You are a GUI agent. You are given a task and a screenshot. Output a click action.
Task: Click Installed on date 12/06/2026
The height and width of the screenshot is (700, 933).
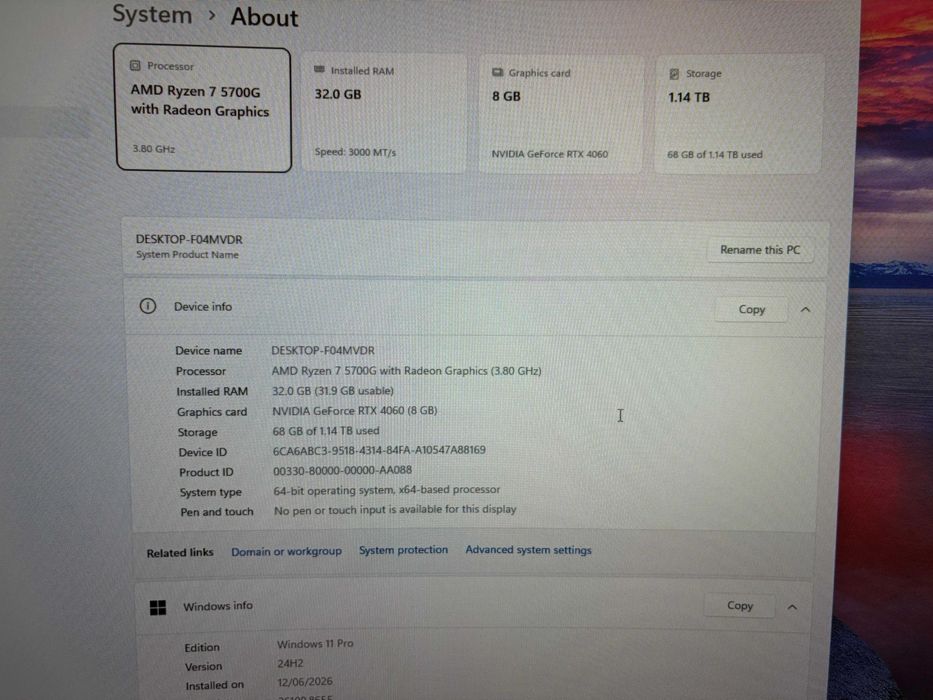click(305, 682)
